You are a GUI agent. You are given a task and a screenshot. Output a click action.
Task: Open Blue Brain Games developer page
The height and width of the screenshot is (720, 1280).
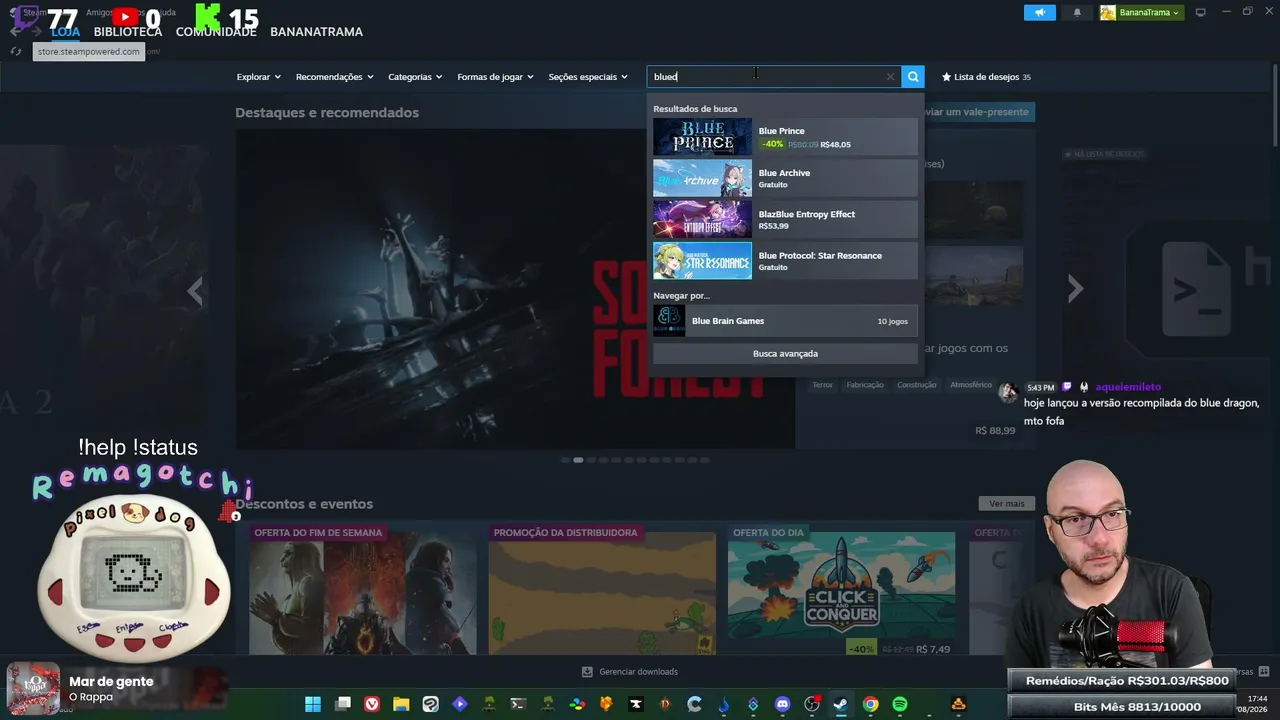[x=785, y=321]
